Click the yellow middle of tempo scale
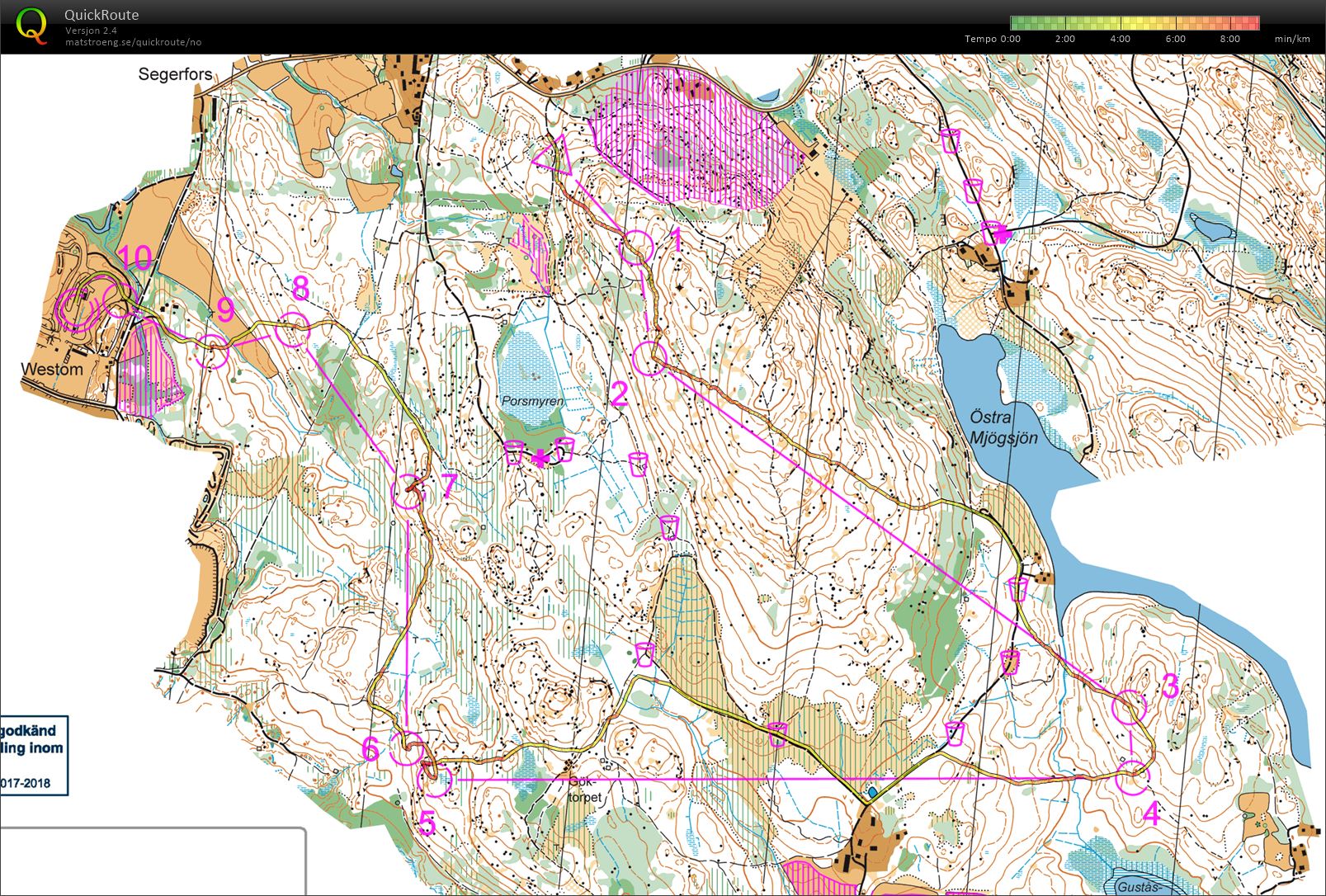1326x896 pixels. pyautogui.click(x=1135, y=23)
